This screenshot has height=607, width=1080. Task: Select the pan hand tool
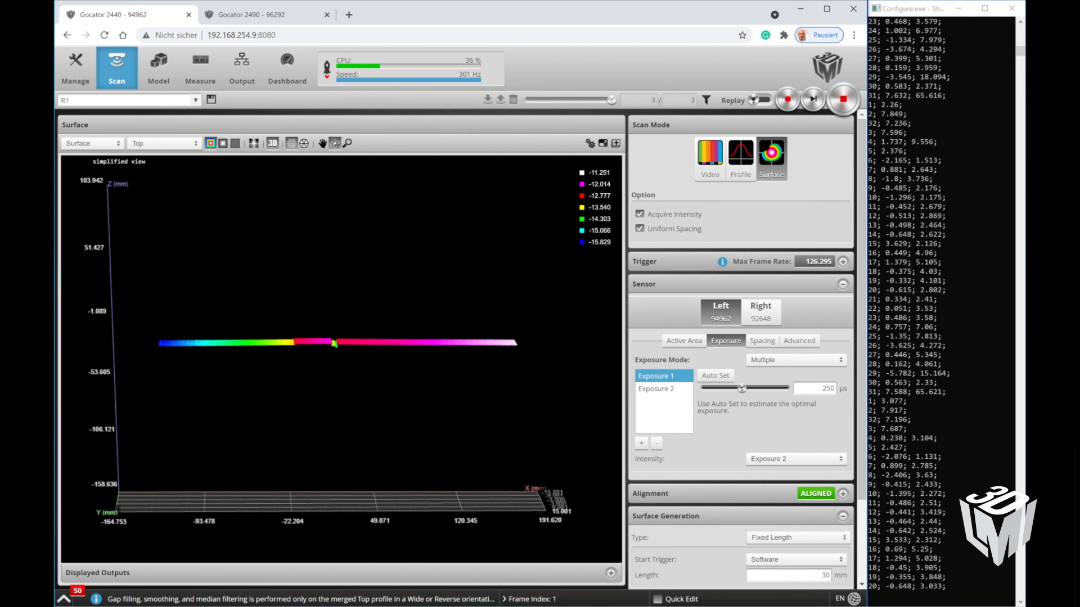[322, 143]
